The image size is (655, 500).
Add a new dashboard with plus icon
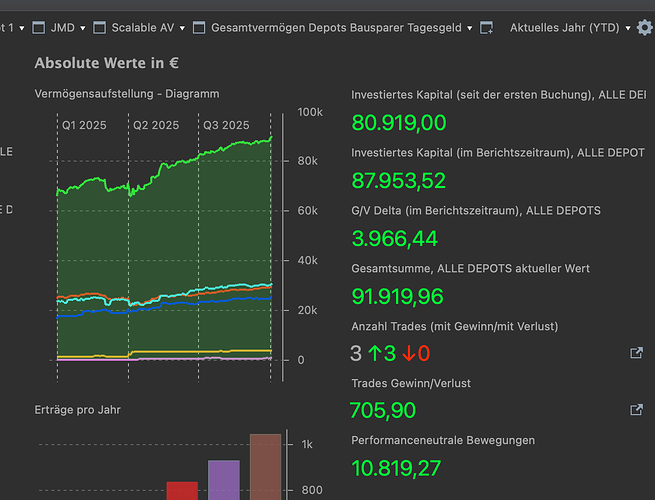click(x=487, y=28)
